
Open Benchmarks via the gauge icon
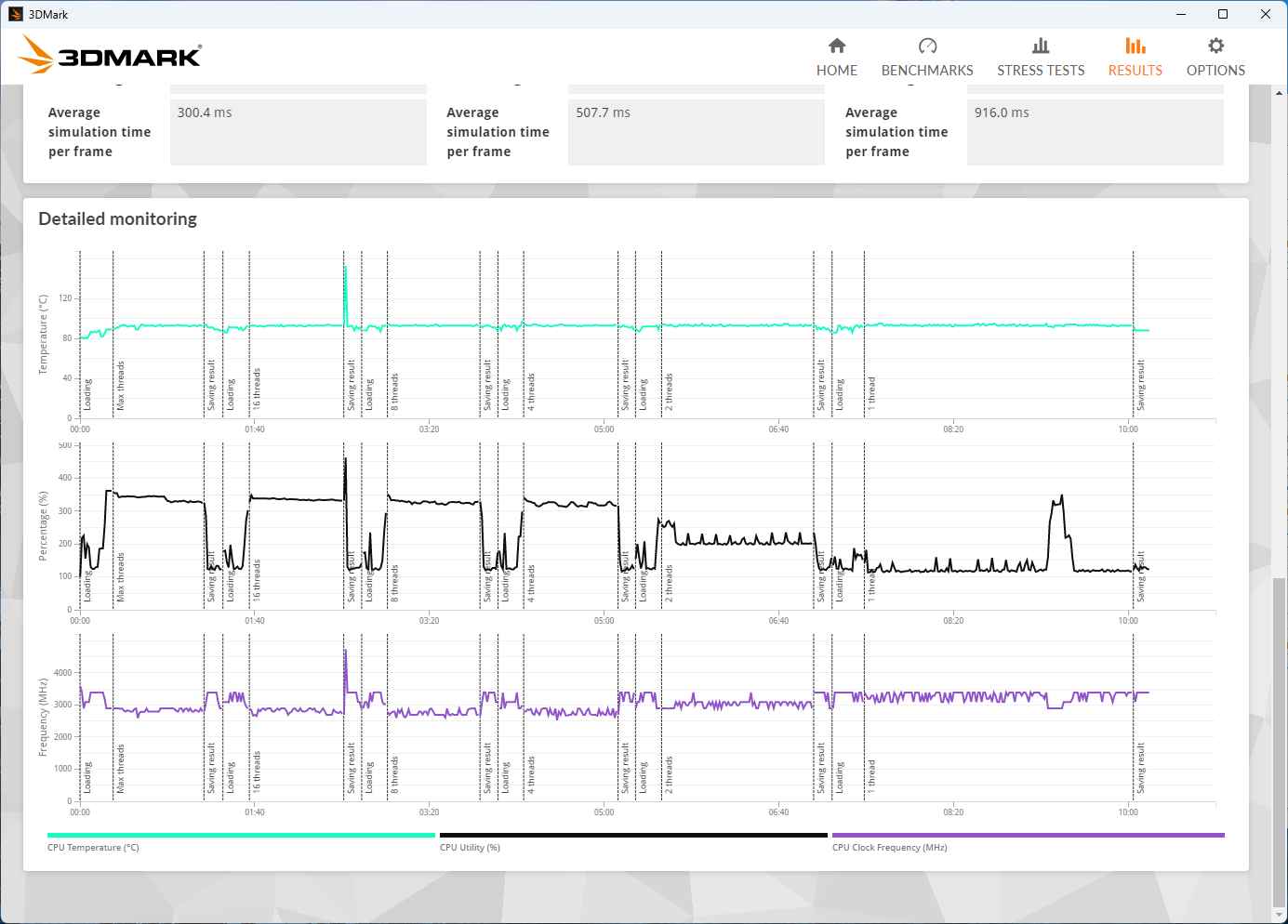coord(927,46)
